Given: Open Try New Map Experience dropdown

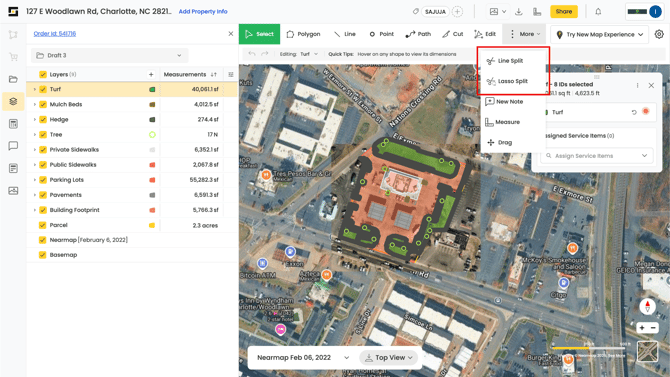Looking at the screenshot, I should tap(599, 34).
